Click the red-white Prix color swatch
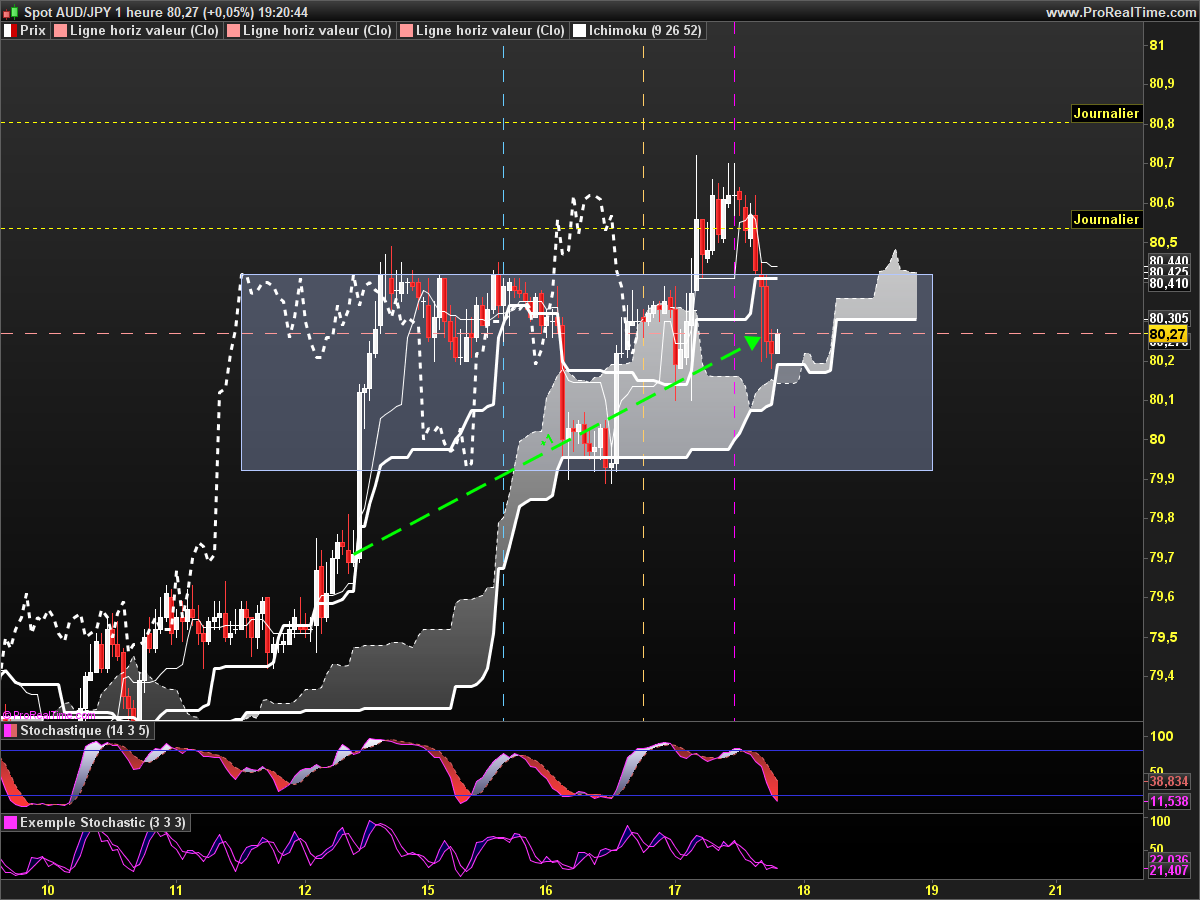The width and height of the screenshot is (1200, 900). click(10, 31)
